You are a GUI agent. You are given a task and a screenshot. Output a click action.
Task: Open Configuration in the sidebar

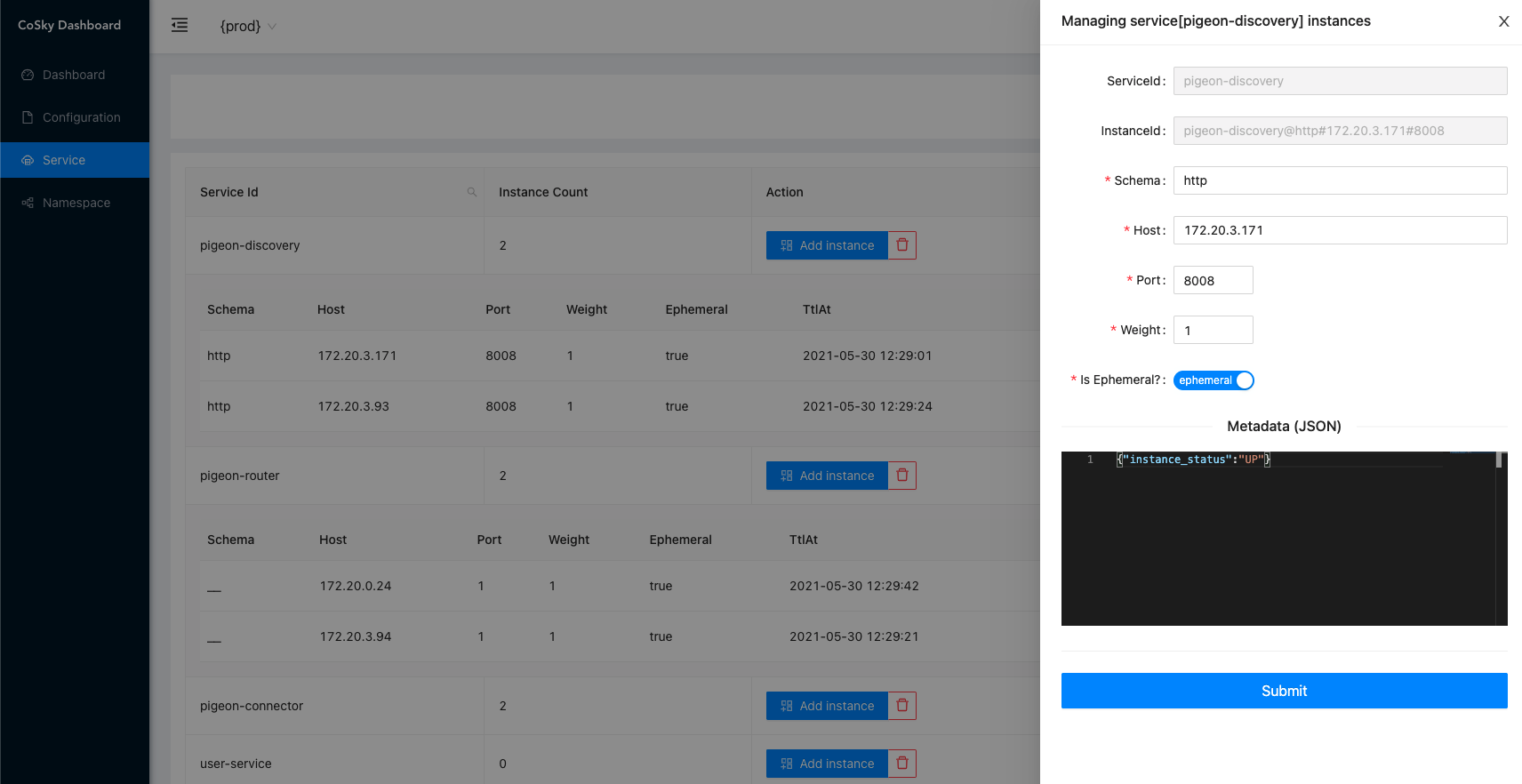[x=75, y=117]
